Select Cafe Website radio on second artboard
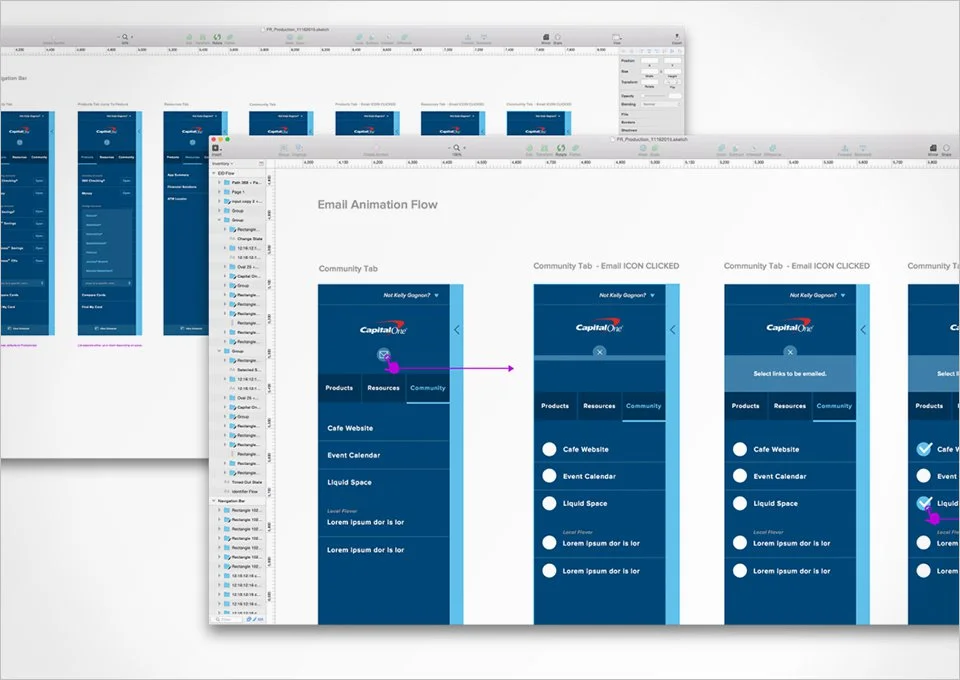The height and width of the screenshot is (680, 960). (549, 449)
